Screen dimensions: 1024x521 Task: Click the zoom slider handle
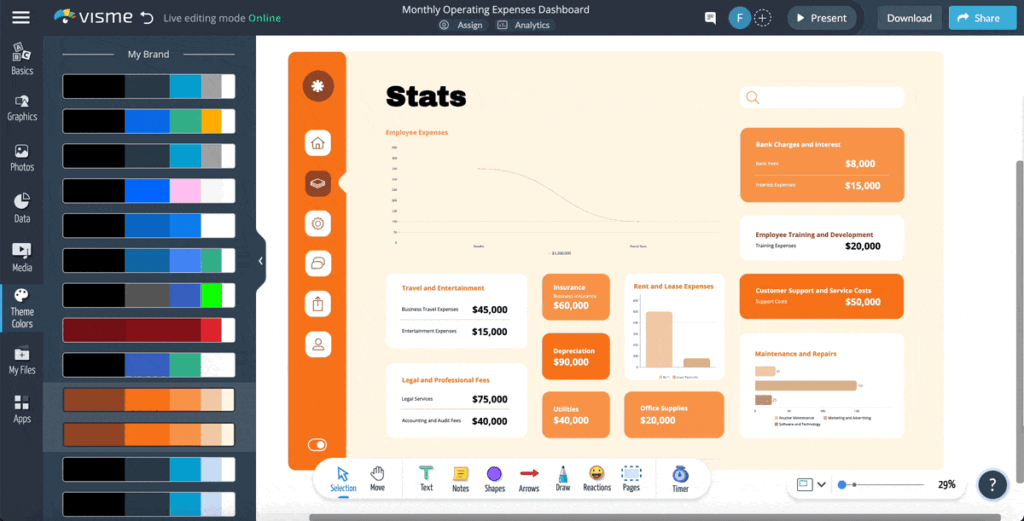pyautogui.click(x=843, y=485)
